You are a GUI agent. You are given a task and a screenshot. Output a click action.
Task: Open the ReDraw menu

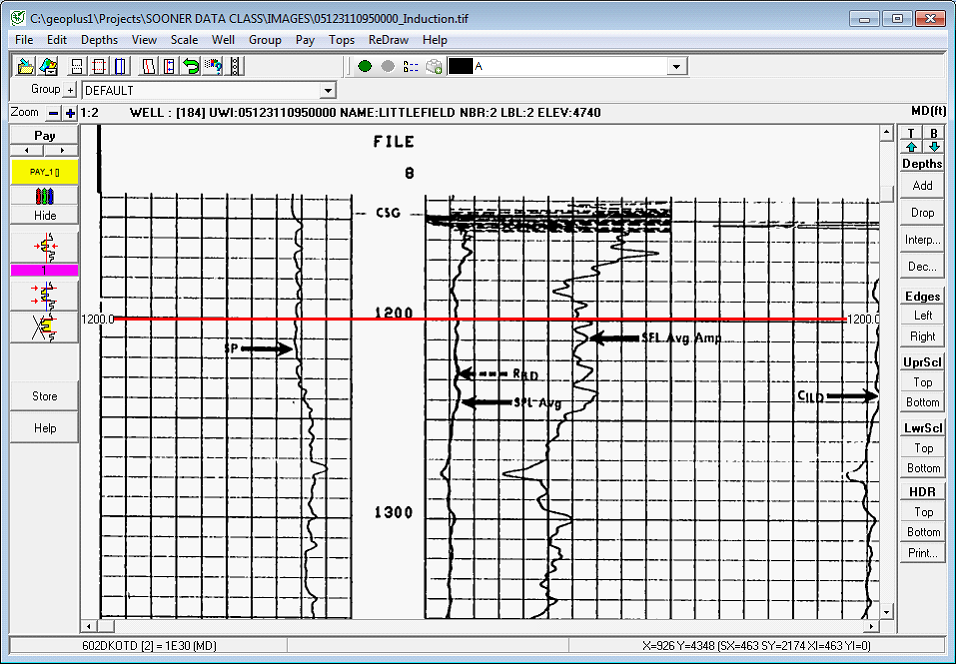click(388, 40)
